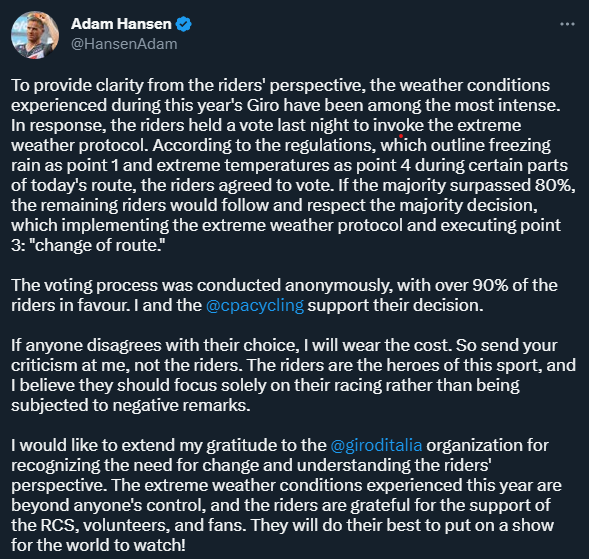Click the Adam Hansen display name
589x559 pixels.
(x=121, y=24)
